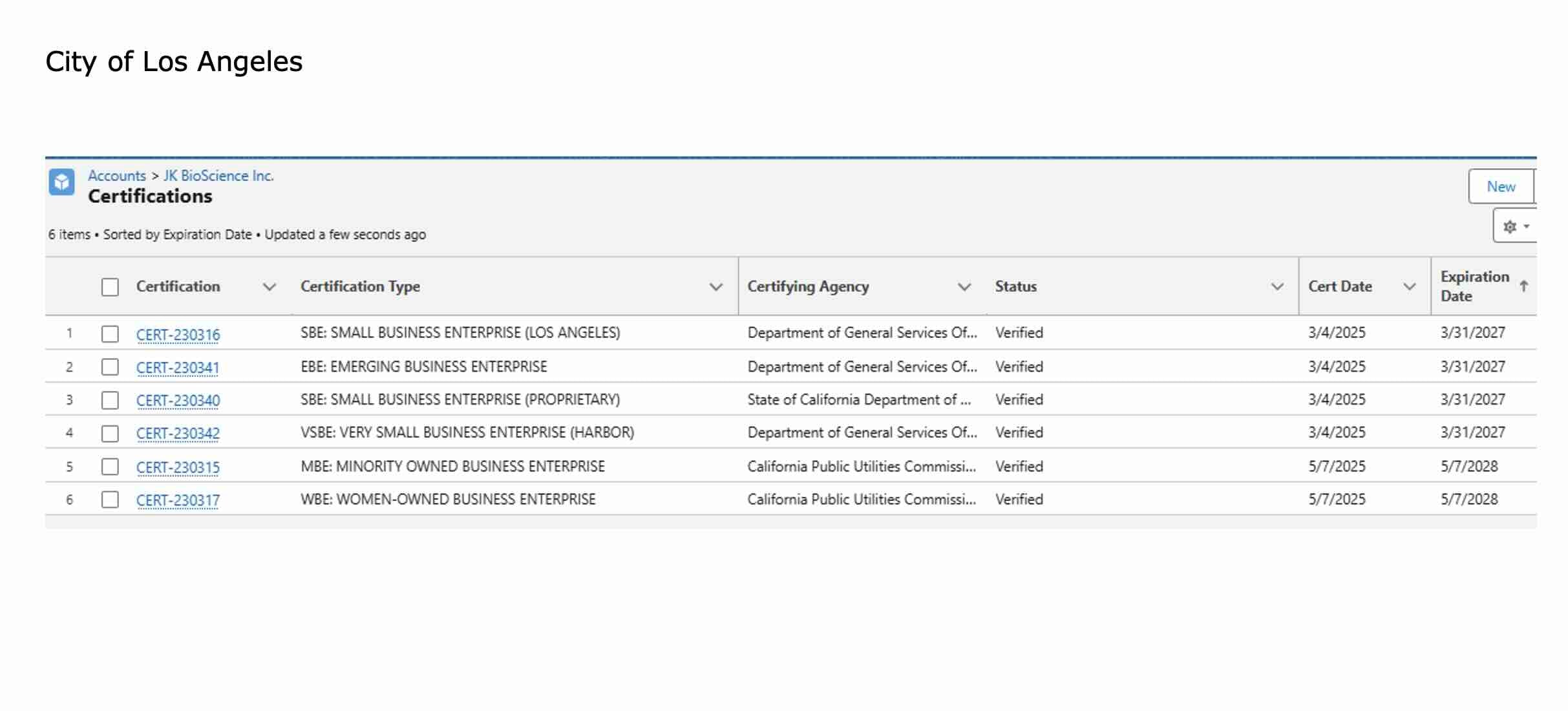The height and width of the screenshot is (711, 1568).
Task: Toggle the select-all checkbox in header
Action: tap(110, 287)
